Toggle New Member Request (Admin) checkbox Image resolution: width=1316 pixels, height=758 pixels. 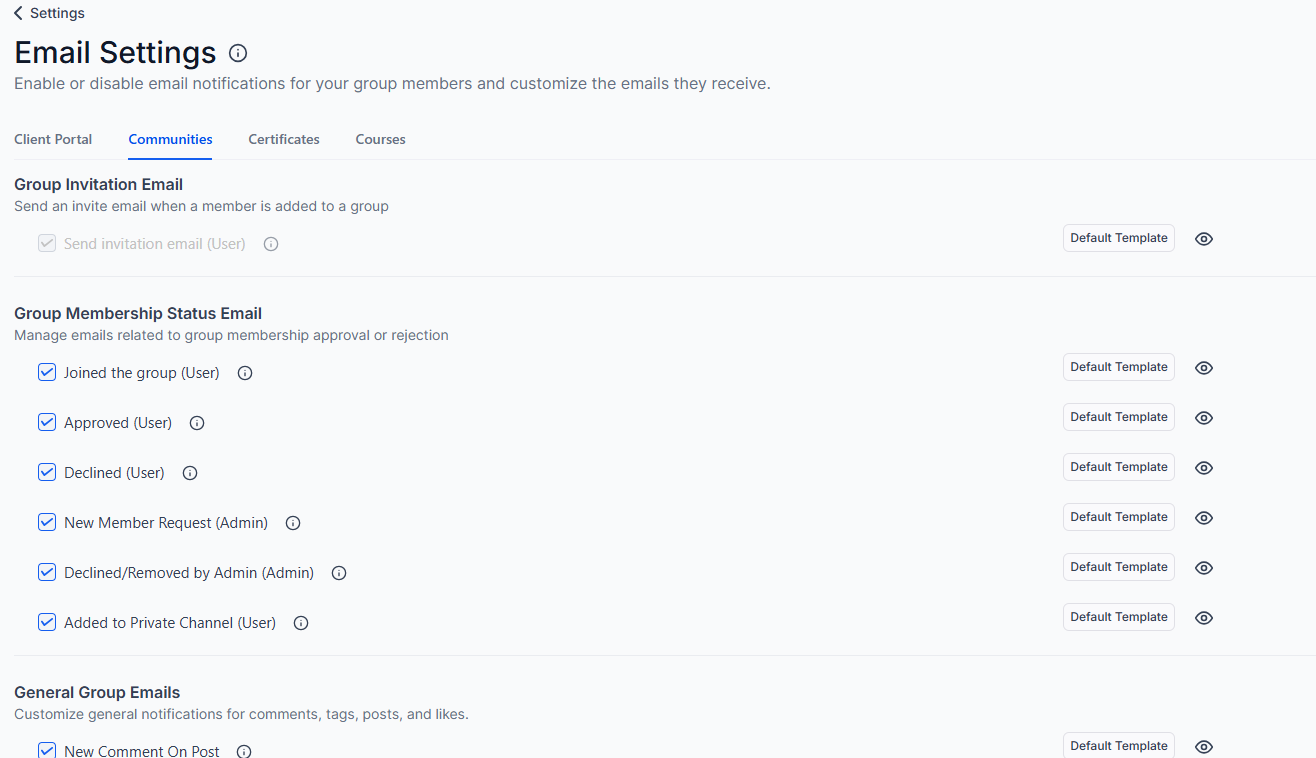click(47, 522)
